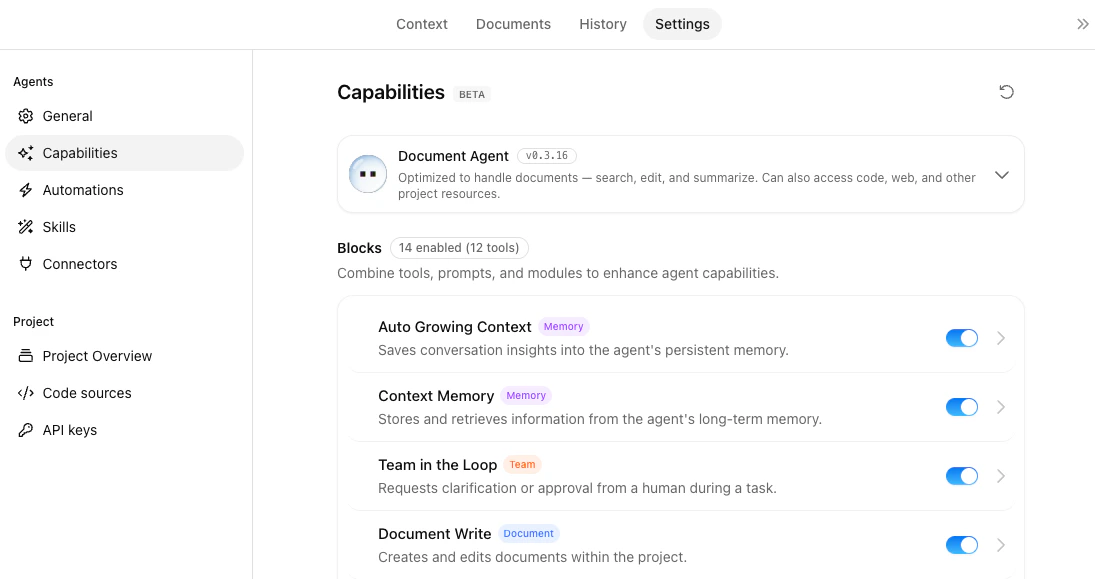The width and height of the screenshot is (1095, 579).
Task: Click the BETA badge next to Capabilities
Action: click(x=472, y=94)
